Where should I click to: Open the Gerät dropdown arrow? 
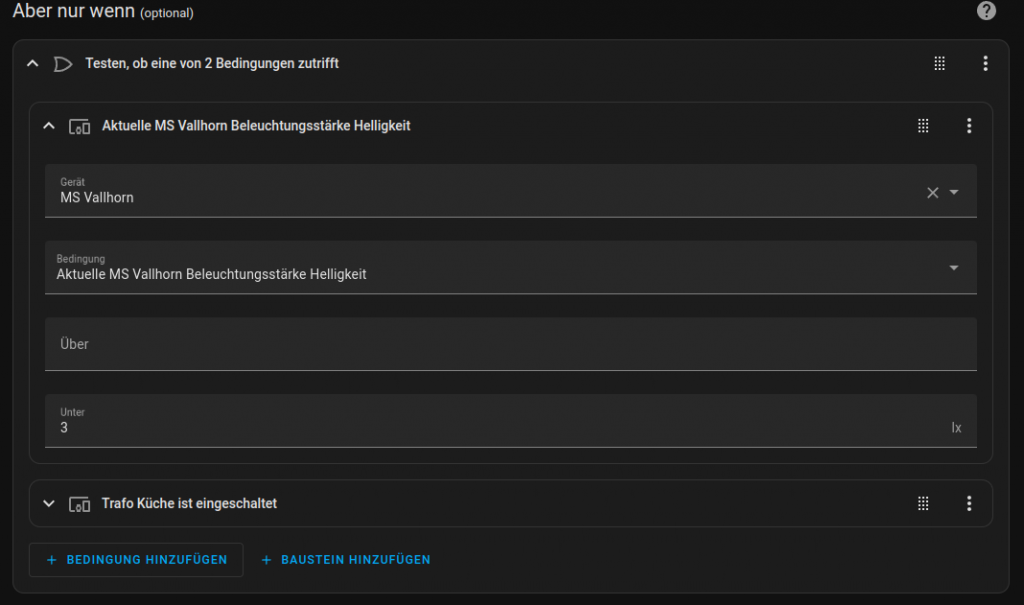tap(954, 192)
